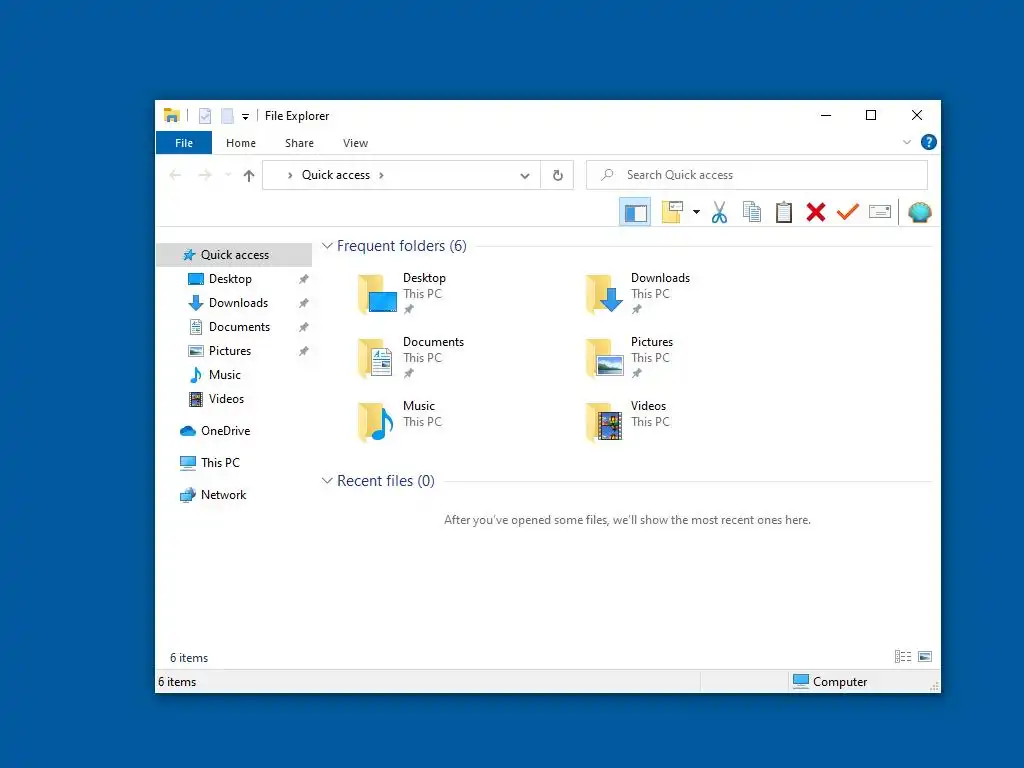Screen dimensions: 1024x768
Task: Select Pictures in the navigation pane
Action: 230,351
